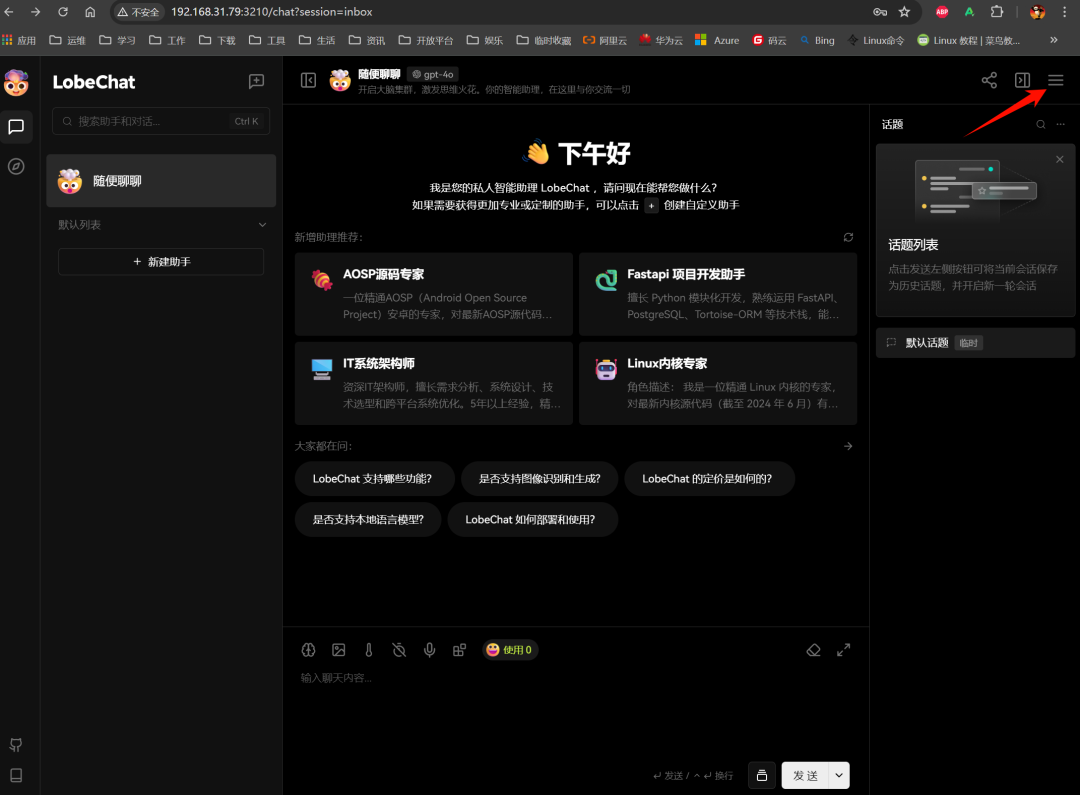The image size is (1080, 795).
Task: Ask LobeChat 支持哪些功能?
Action: point(373,479)
